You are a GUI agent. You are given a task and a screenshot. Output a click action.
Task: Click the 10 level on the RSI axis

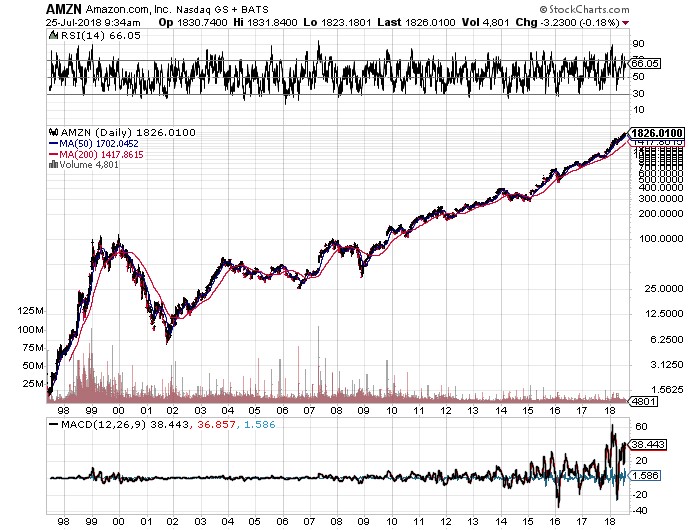tap(638, 109)
